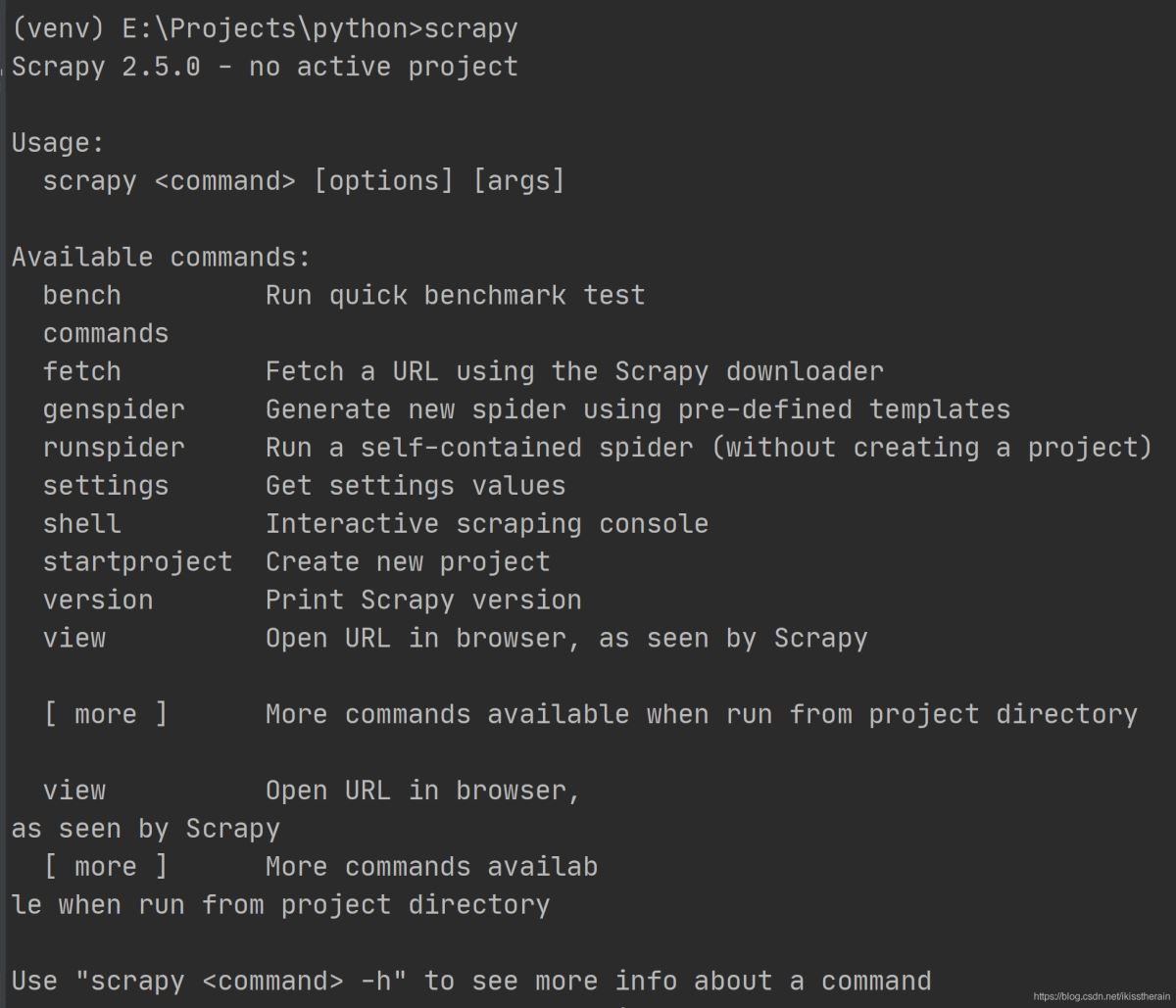Viewport: 1176px width, 1008px height.
Task: Click the "Available commands:" heading
Action: [161, 258]
